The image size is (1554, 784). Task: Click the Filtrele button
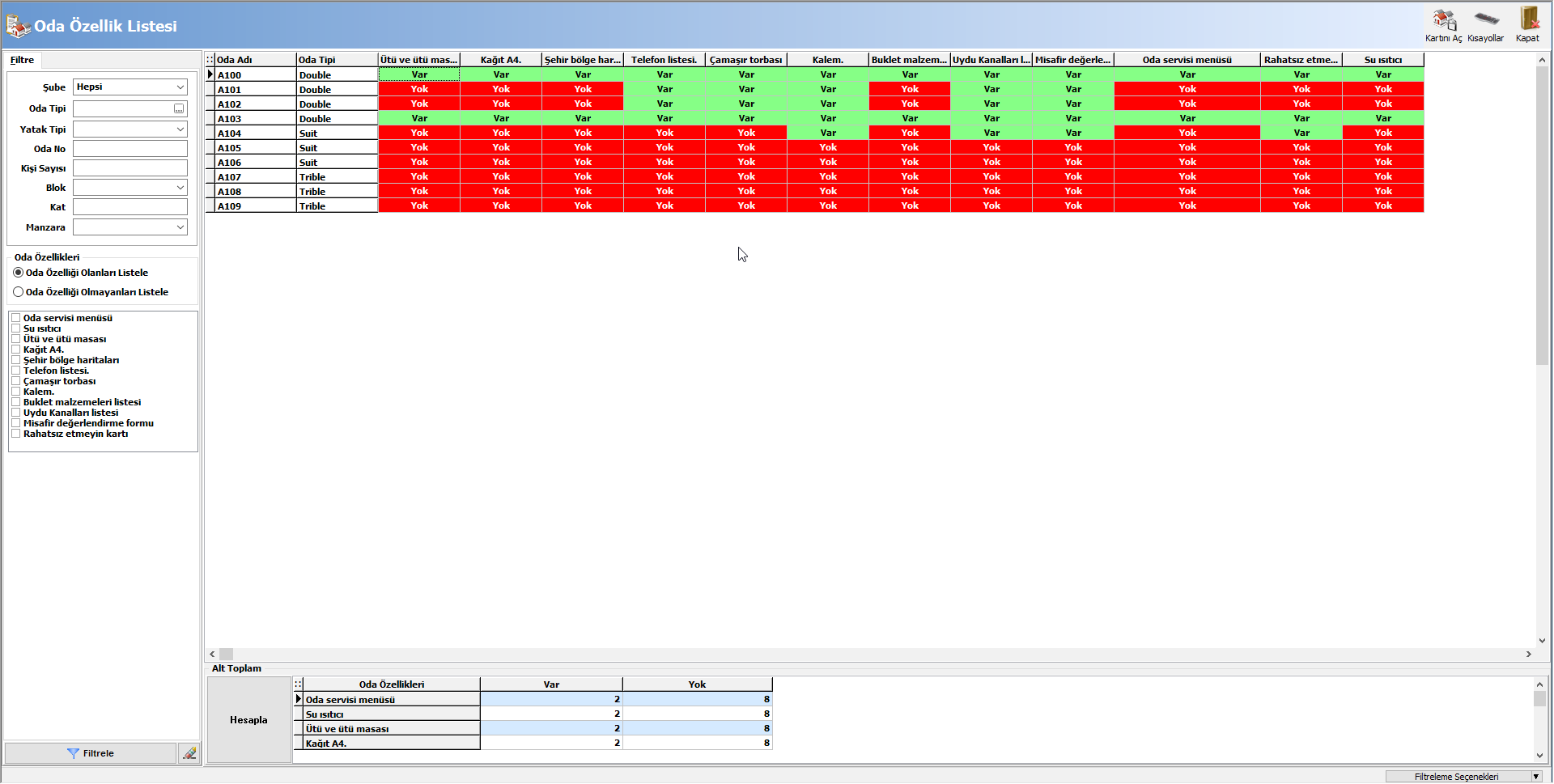[91, 753]
